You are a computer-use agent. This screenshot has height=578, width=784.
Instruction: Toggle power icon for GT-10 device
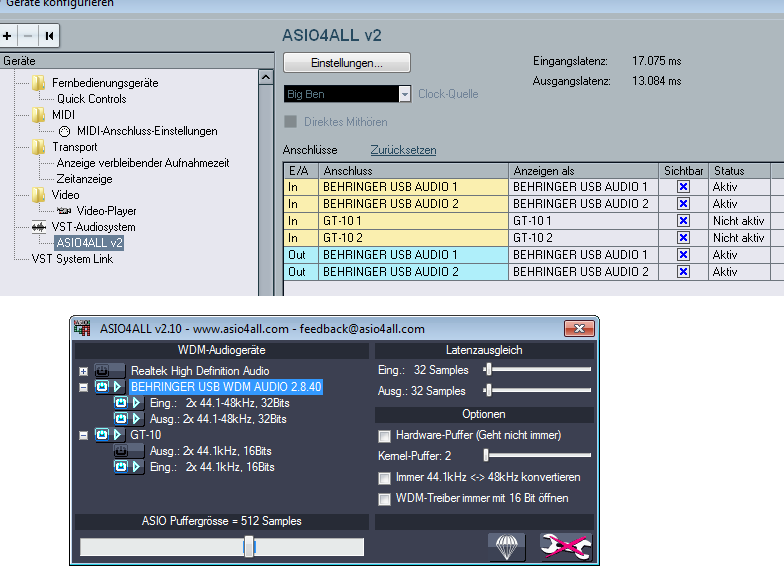(x=102, y=434)
